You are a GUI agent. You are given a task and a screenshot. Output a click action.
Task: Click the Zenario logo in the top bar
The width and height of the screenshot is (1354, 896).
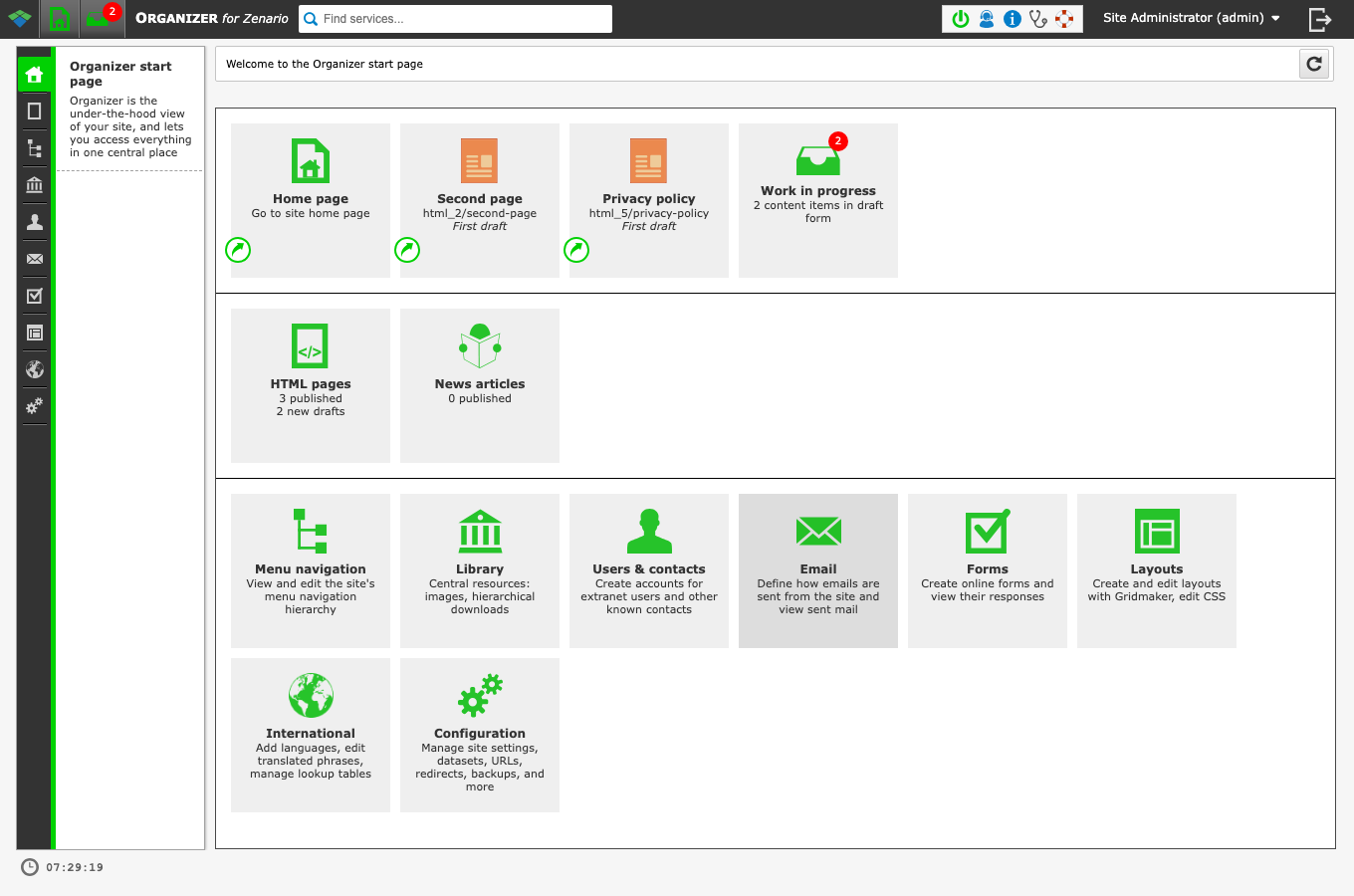point(20,19)
